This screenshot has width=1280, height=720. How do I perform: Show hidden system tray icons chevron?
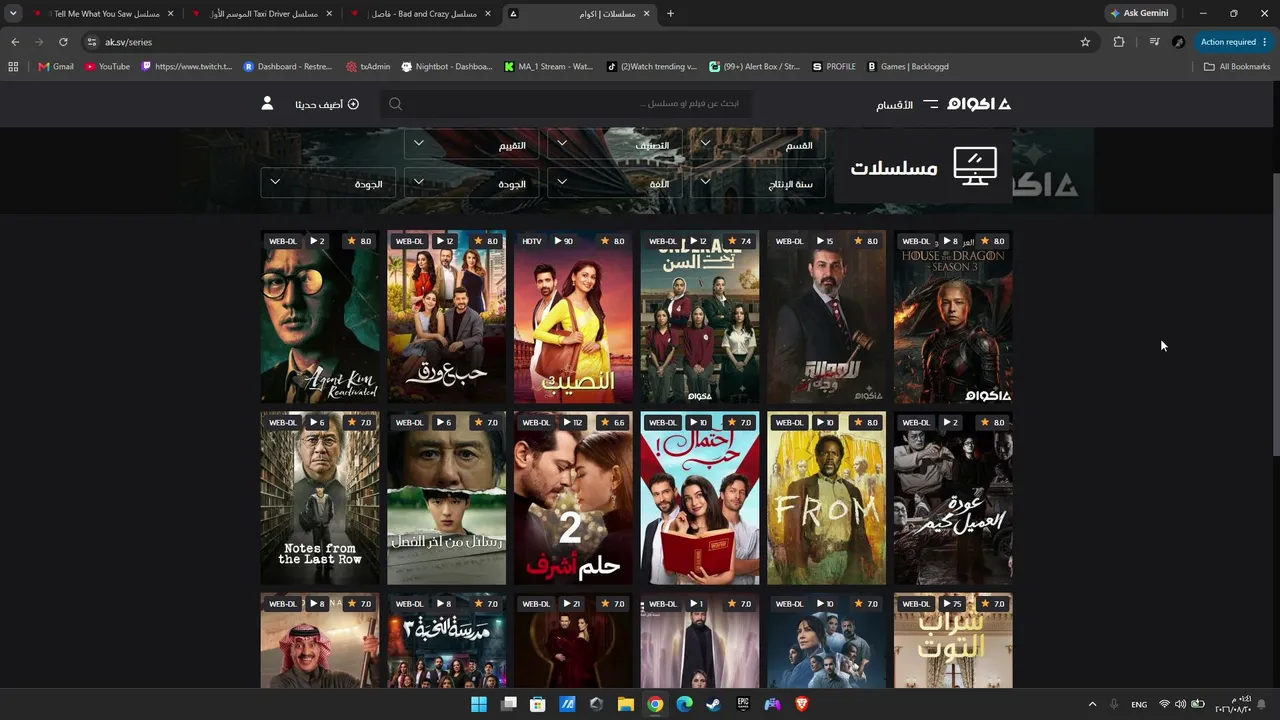(1092, 704)
